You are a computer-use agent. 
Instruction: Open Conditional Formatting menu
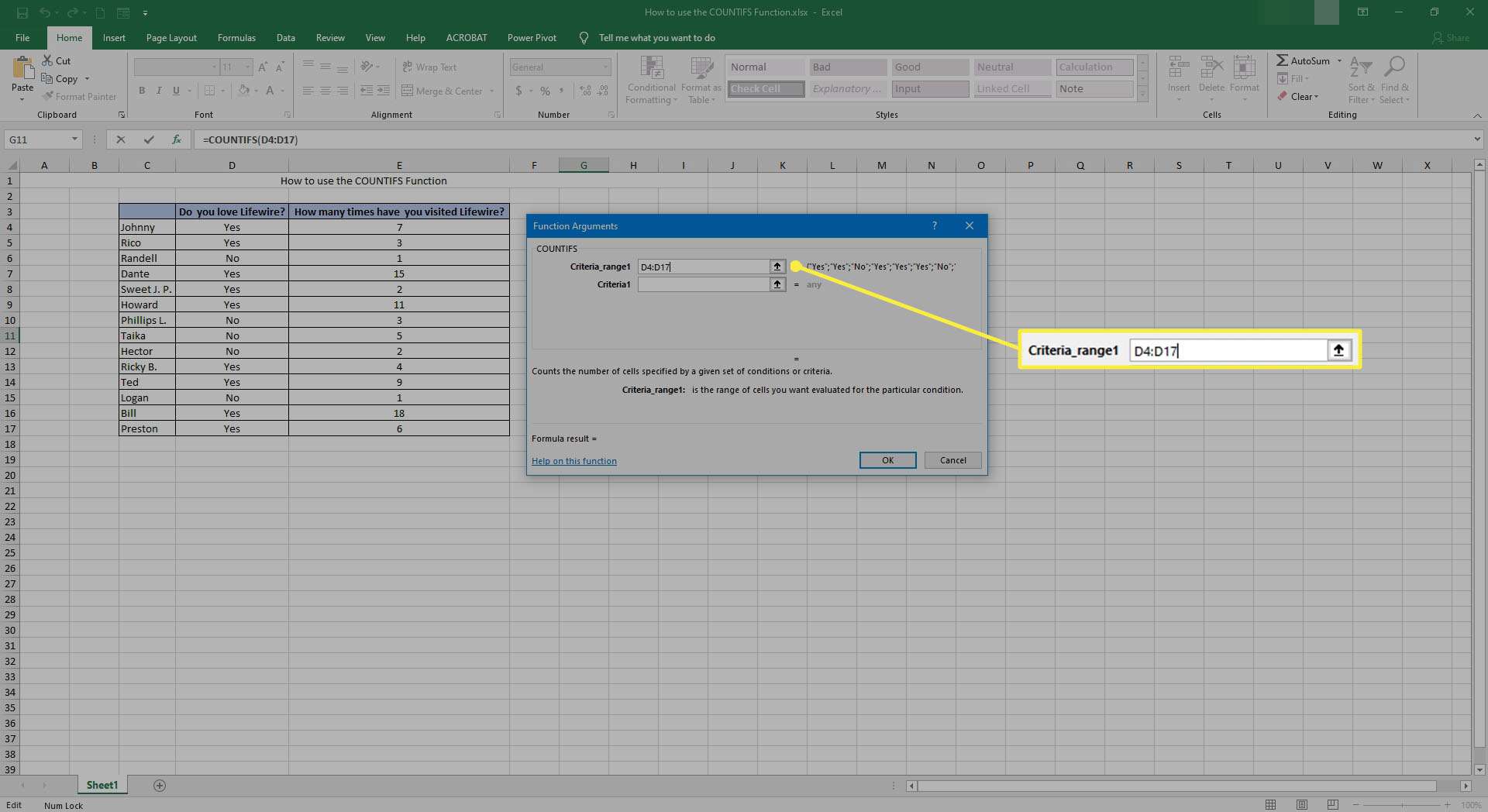click(x=651, y=81)
